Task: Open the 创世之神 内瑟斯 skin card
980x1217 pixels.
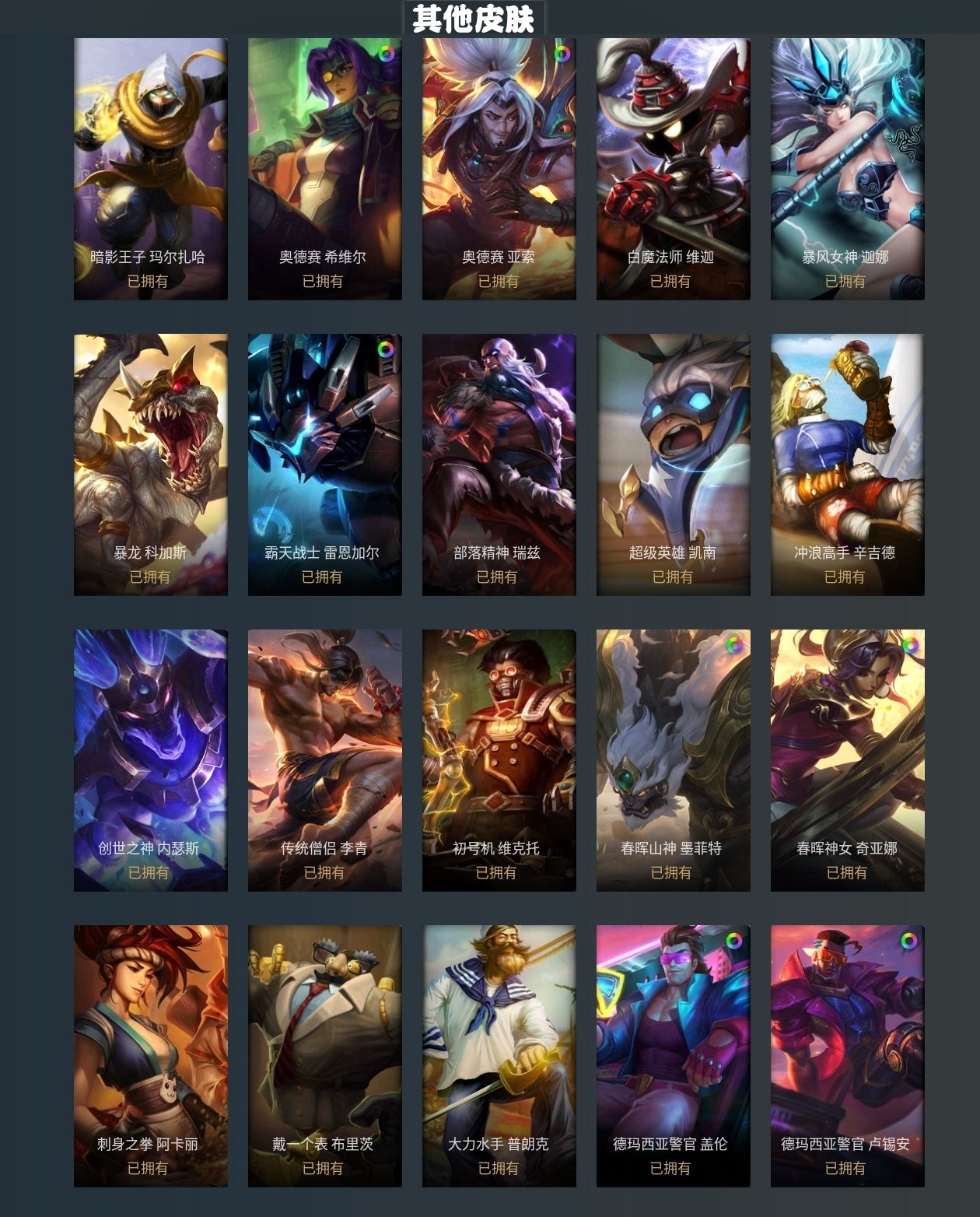Action: [x=151, y=760]
